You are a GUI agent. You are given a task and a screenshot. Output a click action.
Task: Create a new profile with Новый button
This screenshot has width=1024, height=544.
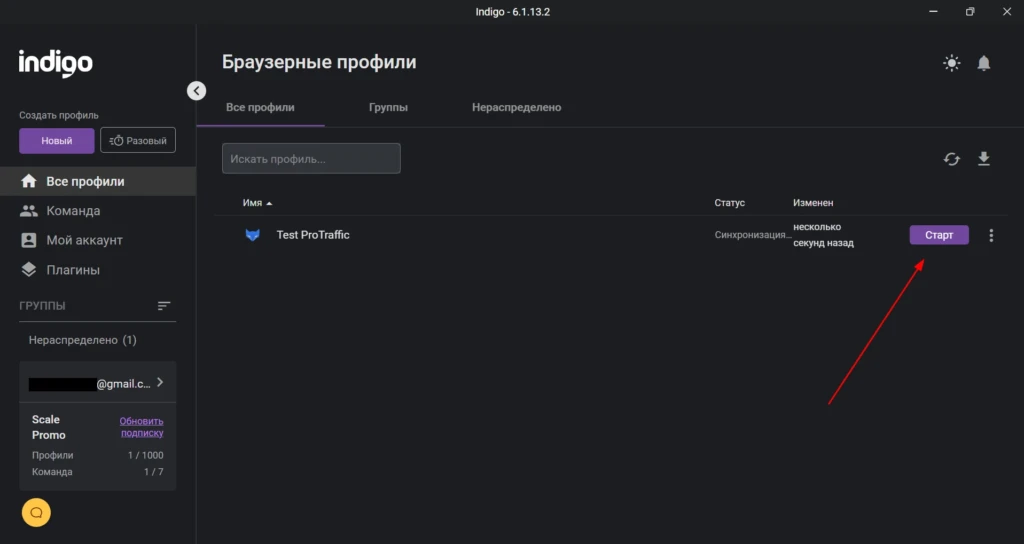[57, 140]
